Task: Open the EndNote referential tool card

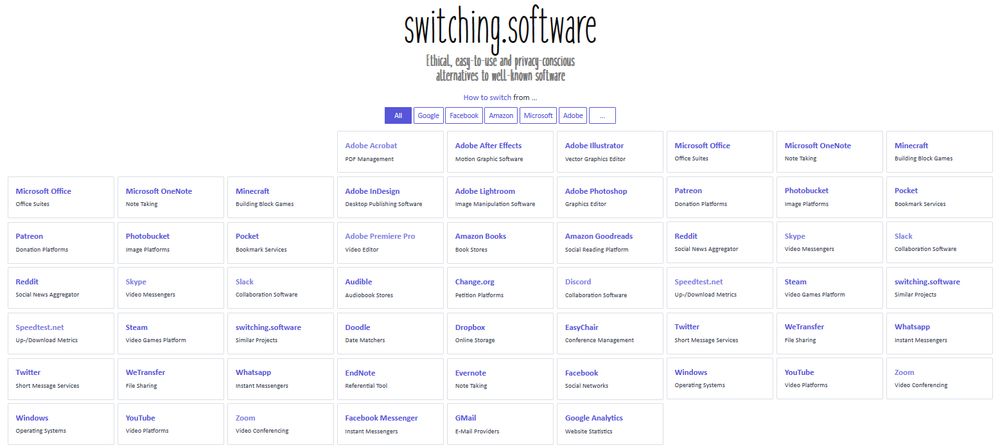Action: pyautogui.click(x=390, y=379)
